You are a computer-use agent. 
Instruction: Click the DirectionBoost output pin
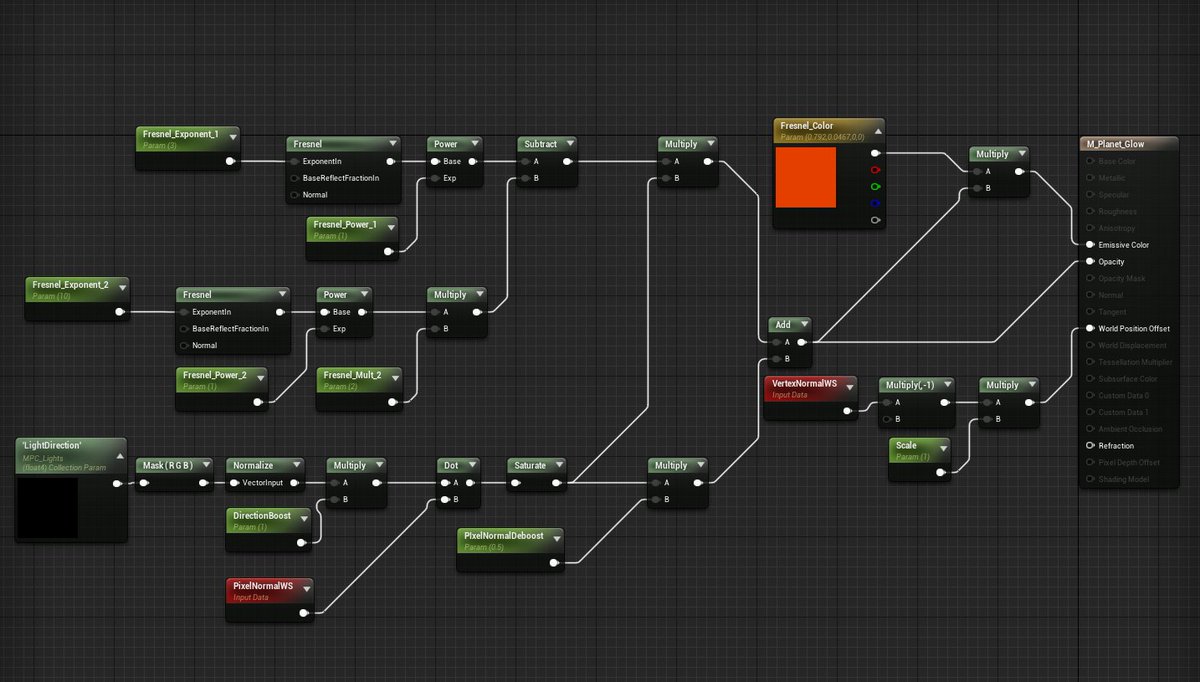coord(304,541)
